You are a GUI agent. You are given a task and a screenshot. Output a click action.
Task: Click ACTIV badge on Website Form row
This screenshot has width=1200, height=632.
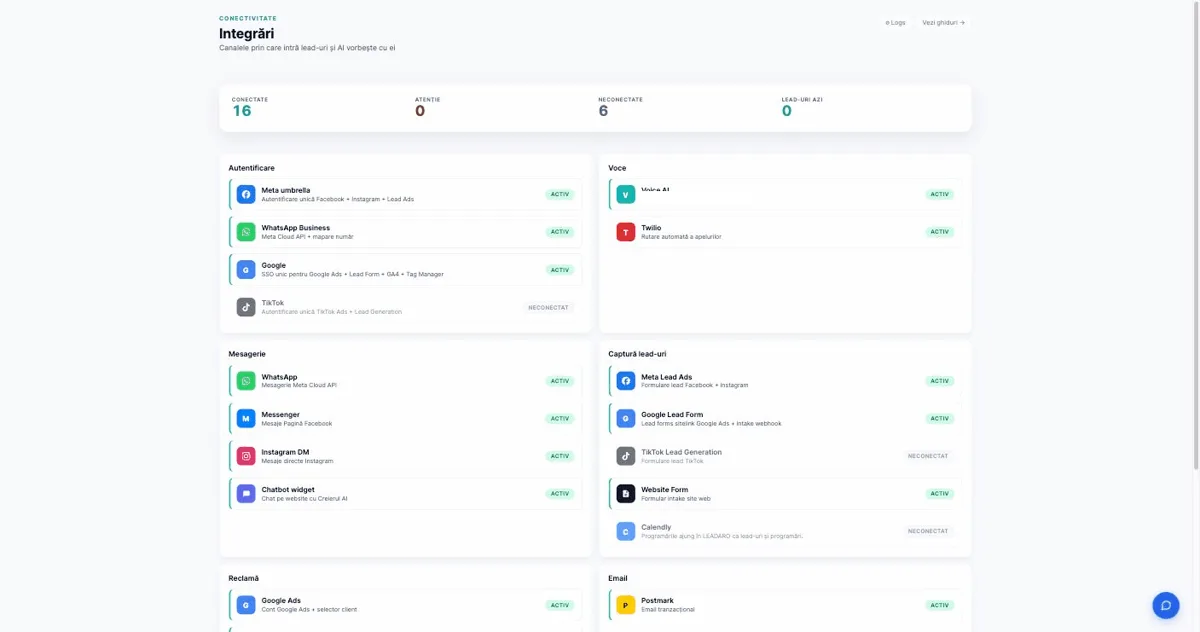[x=940, y=494]
